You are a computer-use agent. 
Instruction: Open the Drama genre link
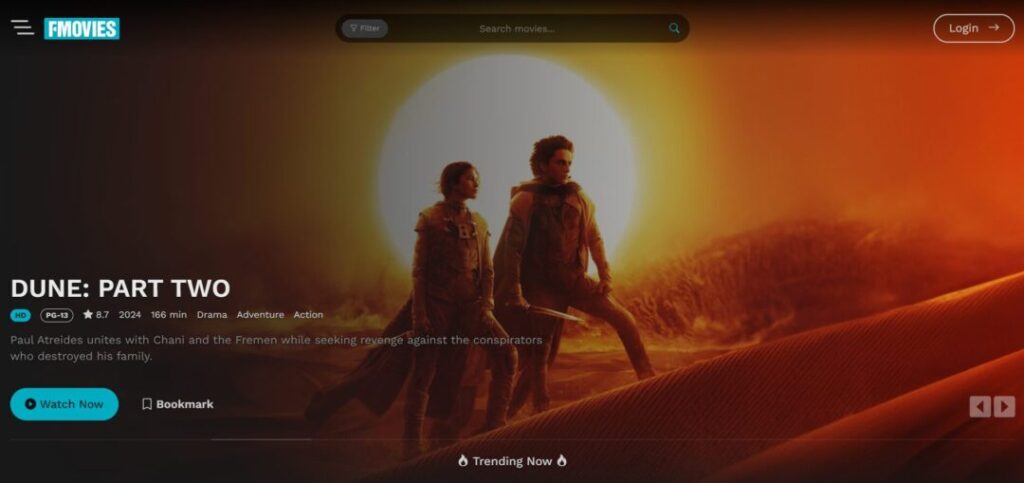(x=212, y=315)
